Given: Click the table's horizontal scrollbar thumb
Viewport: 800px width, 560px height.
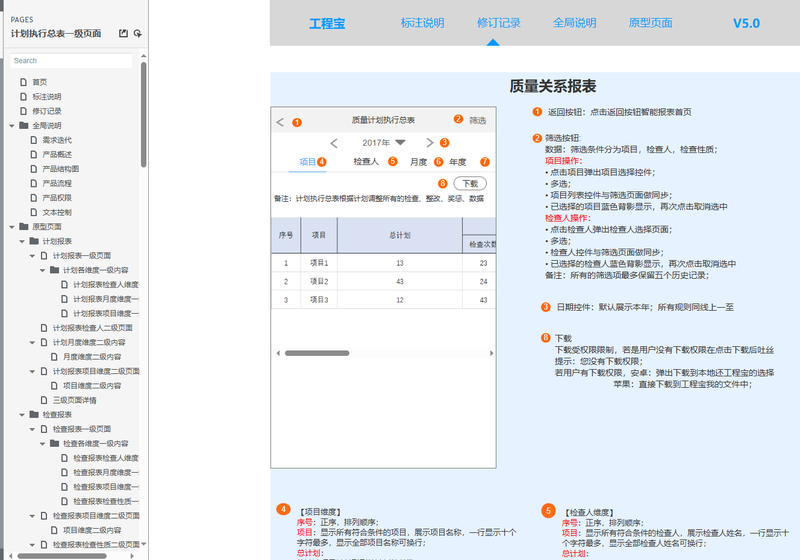Looking at the screenshot, I should pyautogui.click(x=317, y=353).
